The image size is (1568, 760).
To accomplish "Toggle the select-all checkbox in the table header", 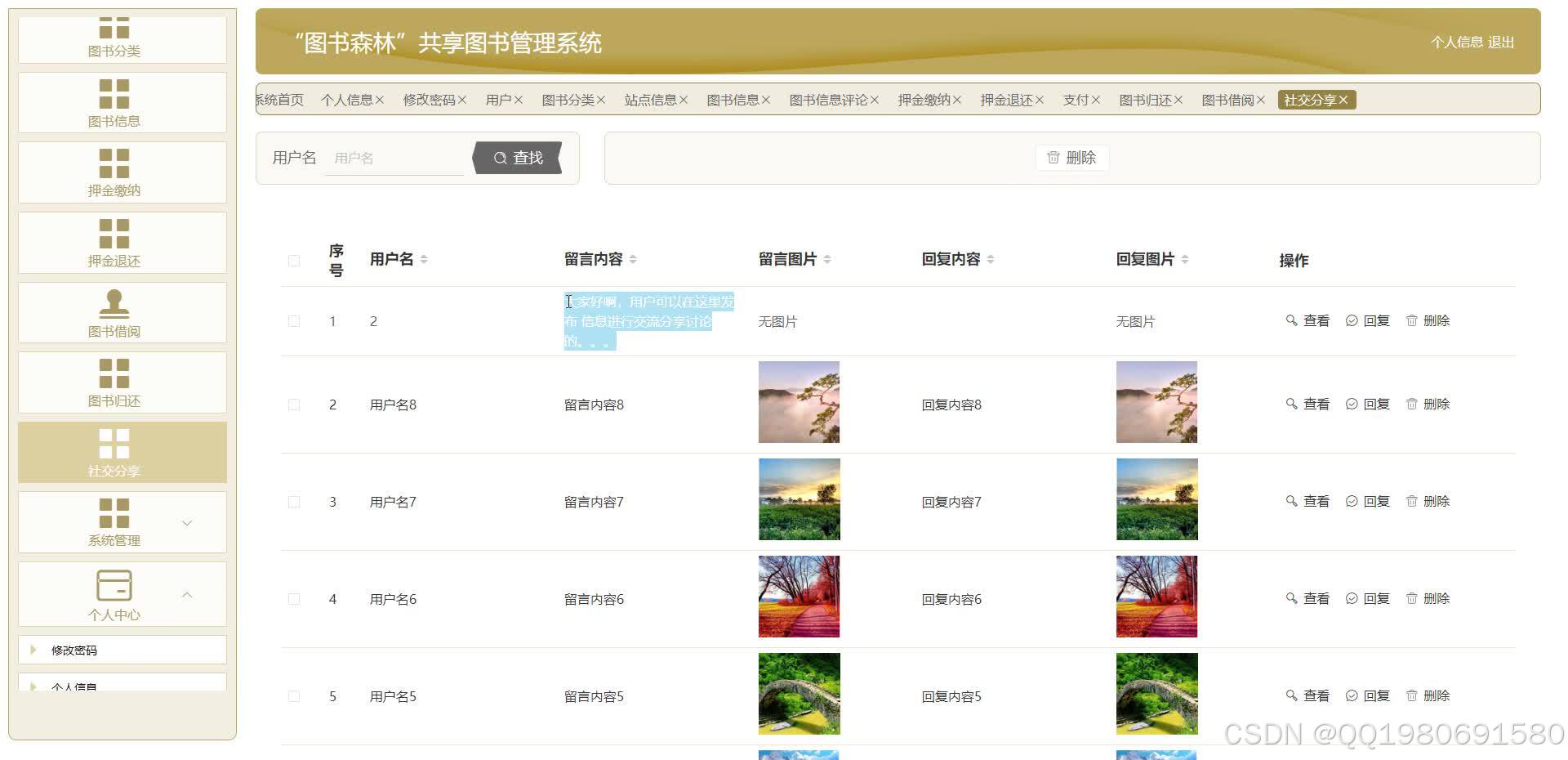I will (294, 260).
